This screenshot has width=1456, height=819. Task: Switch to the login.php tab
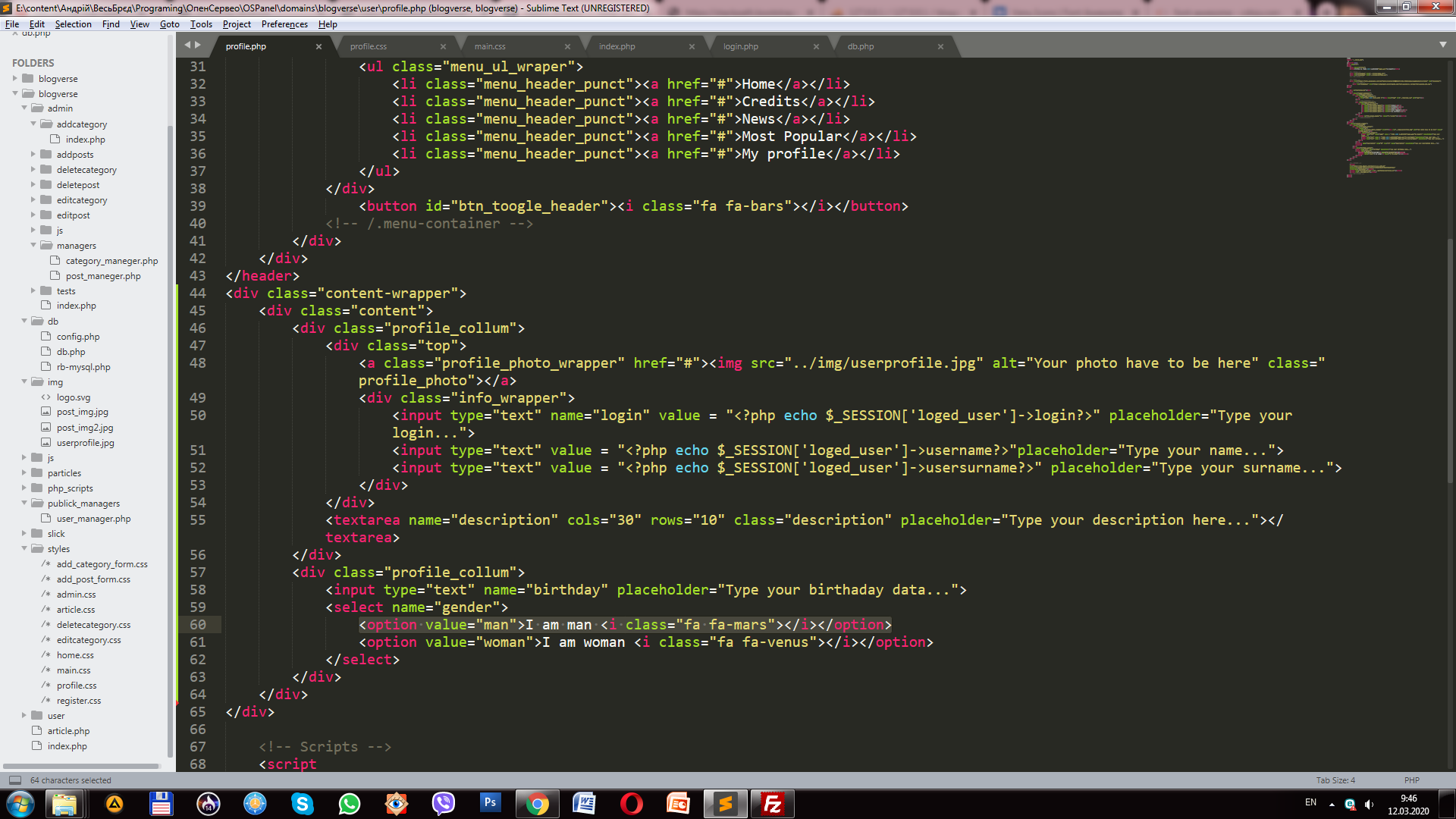[x=740, y=46]
